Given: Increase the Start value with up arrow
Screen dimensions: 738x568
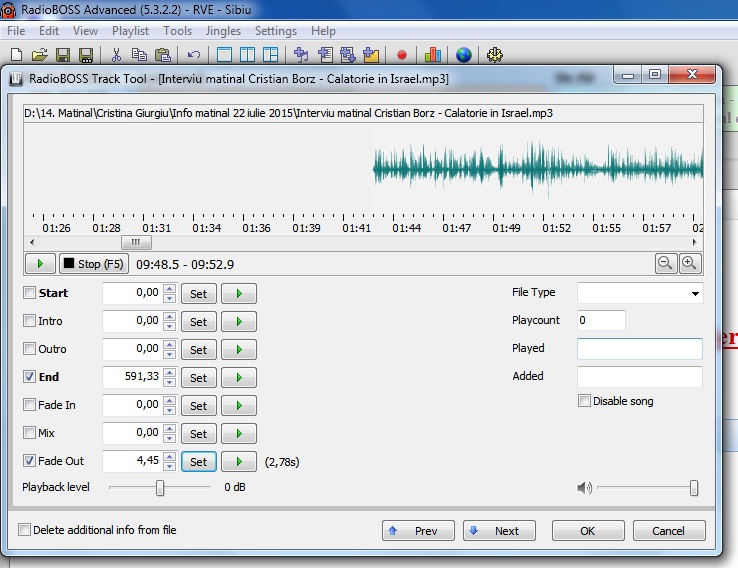Looking at the screenshot, I should point(169,288).
